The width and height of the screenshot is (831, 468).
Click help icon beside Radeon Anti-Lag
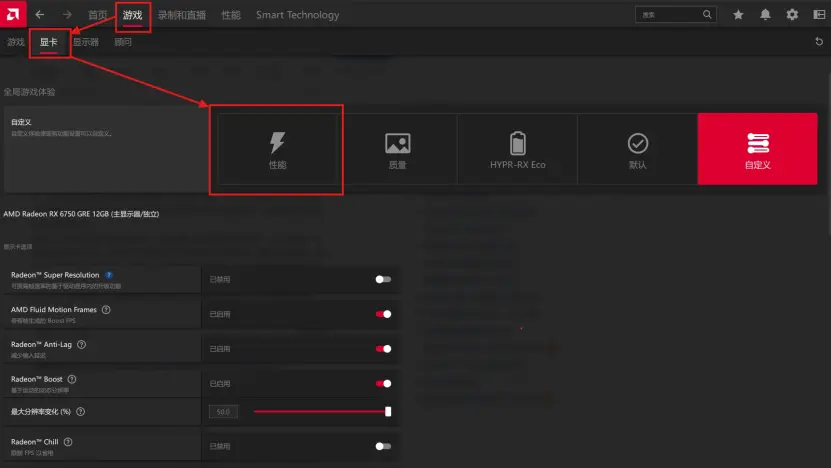click(82, 345)
